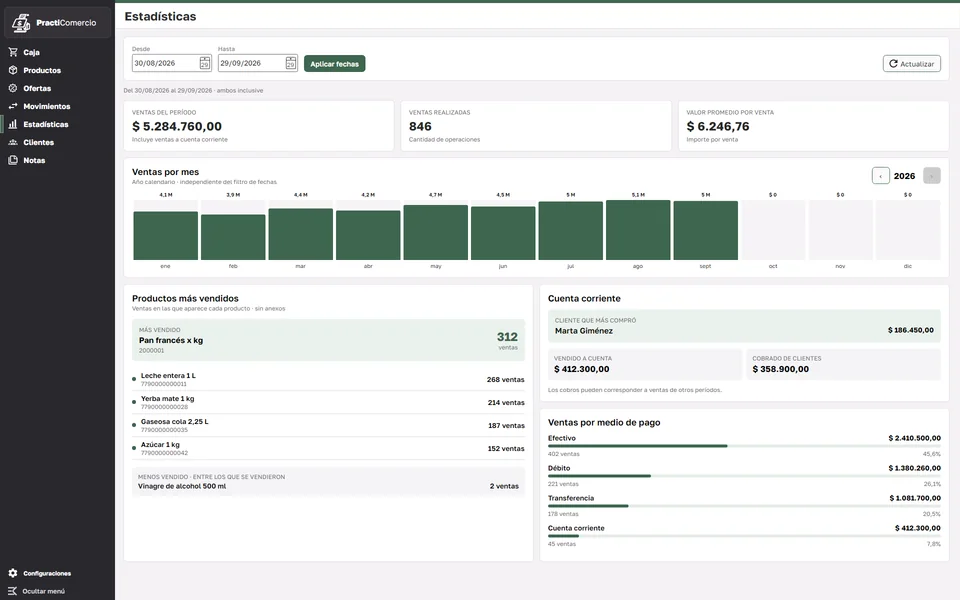Click the Pan francés x kg top product
This screenshot has width=960, height=600.
(328, 340)
